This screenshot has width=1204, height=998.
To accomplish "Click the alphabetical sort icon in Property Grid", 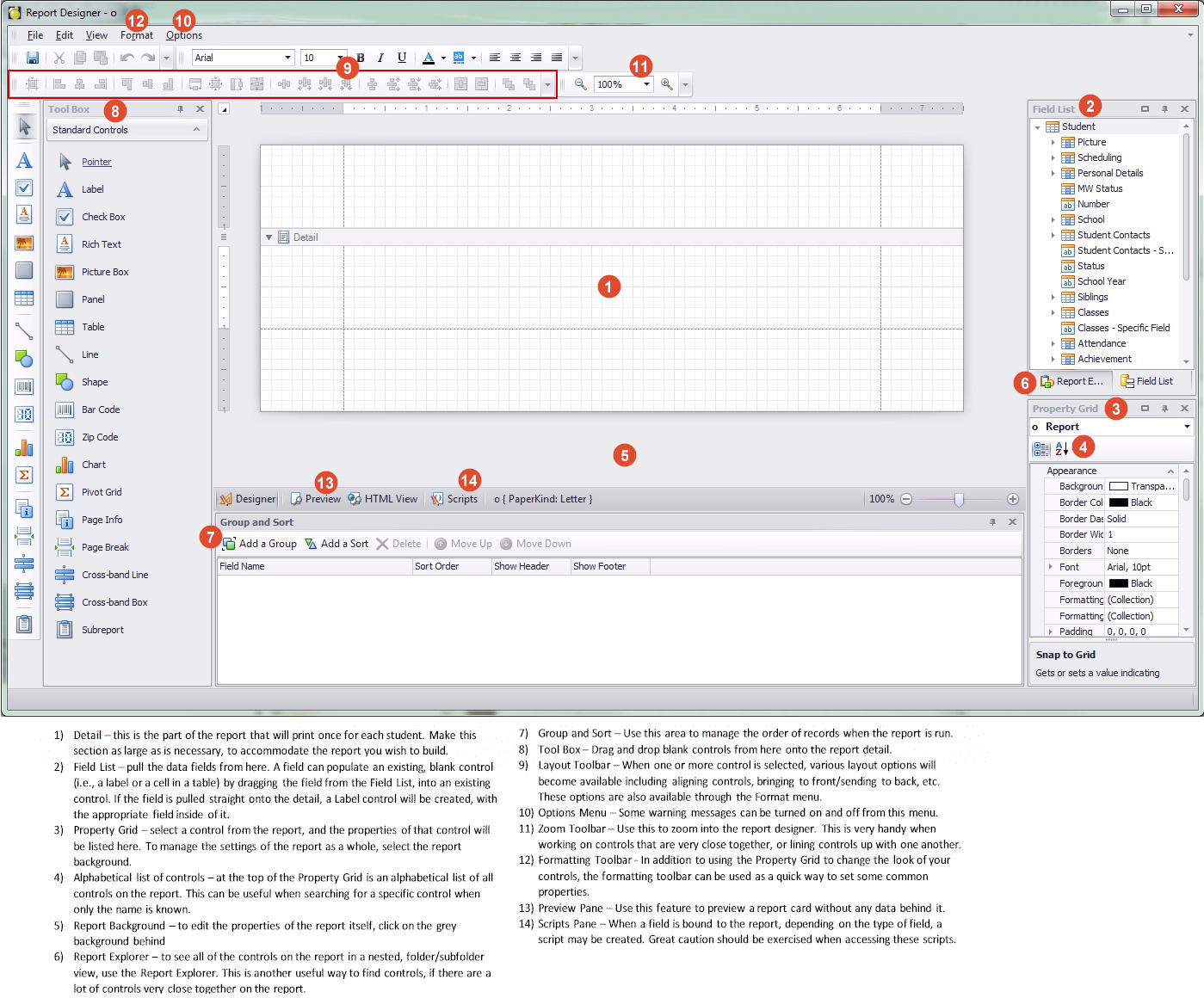I will pos(1061,448).
